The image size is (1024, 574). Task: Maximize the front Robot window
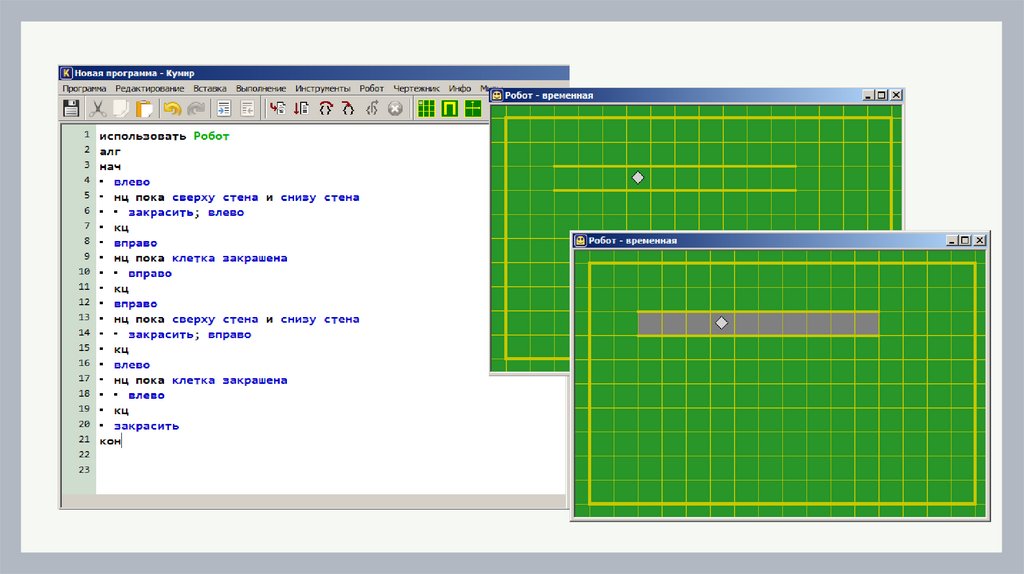(965, 240)
